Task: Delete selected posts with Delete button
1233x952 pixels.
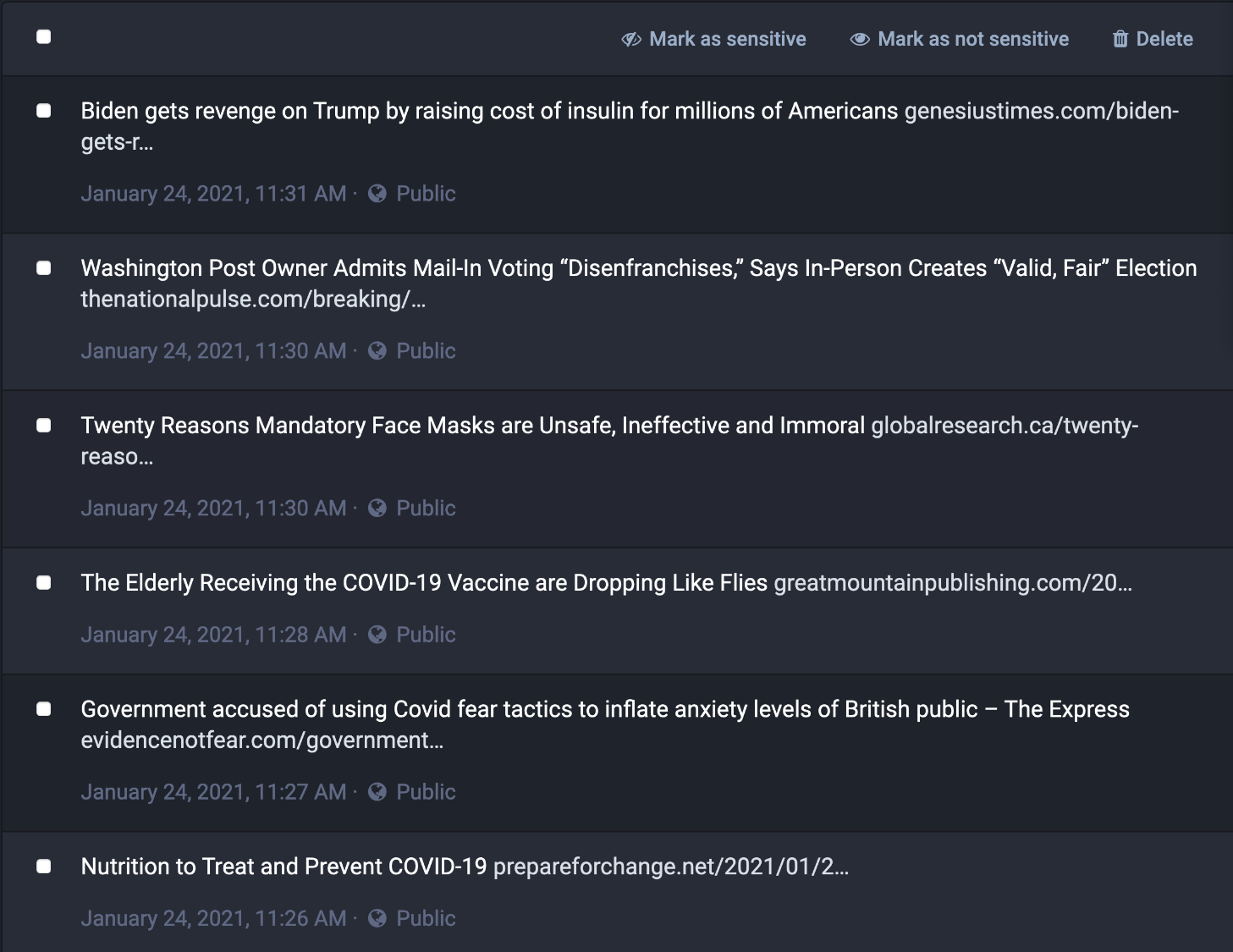Action: 1153,39
